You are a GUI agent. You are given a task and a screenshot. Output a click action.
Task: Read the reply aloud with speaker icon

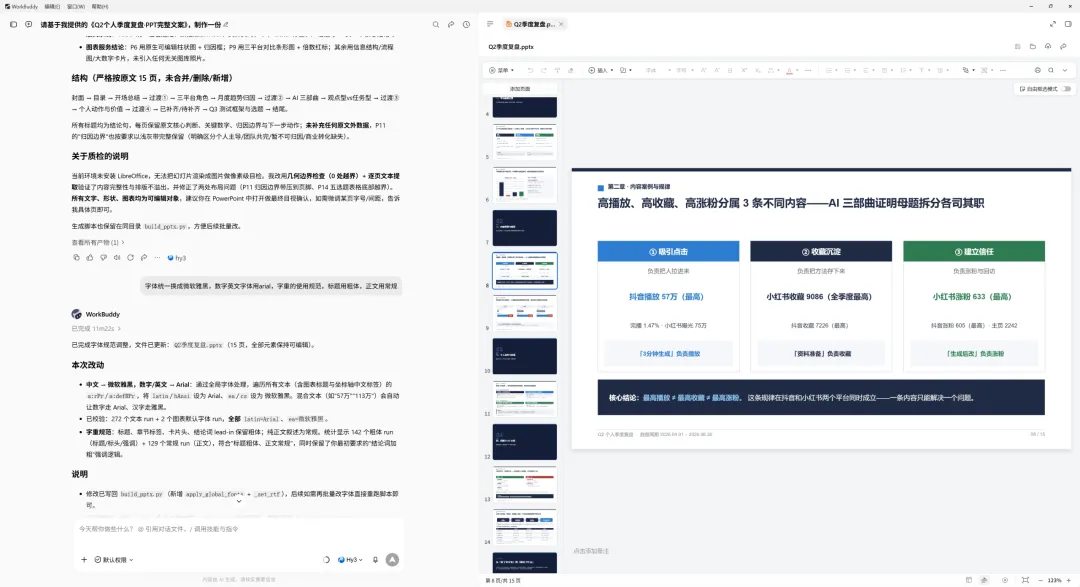click(117, 258)
